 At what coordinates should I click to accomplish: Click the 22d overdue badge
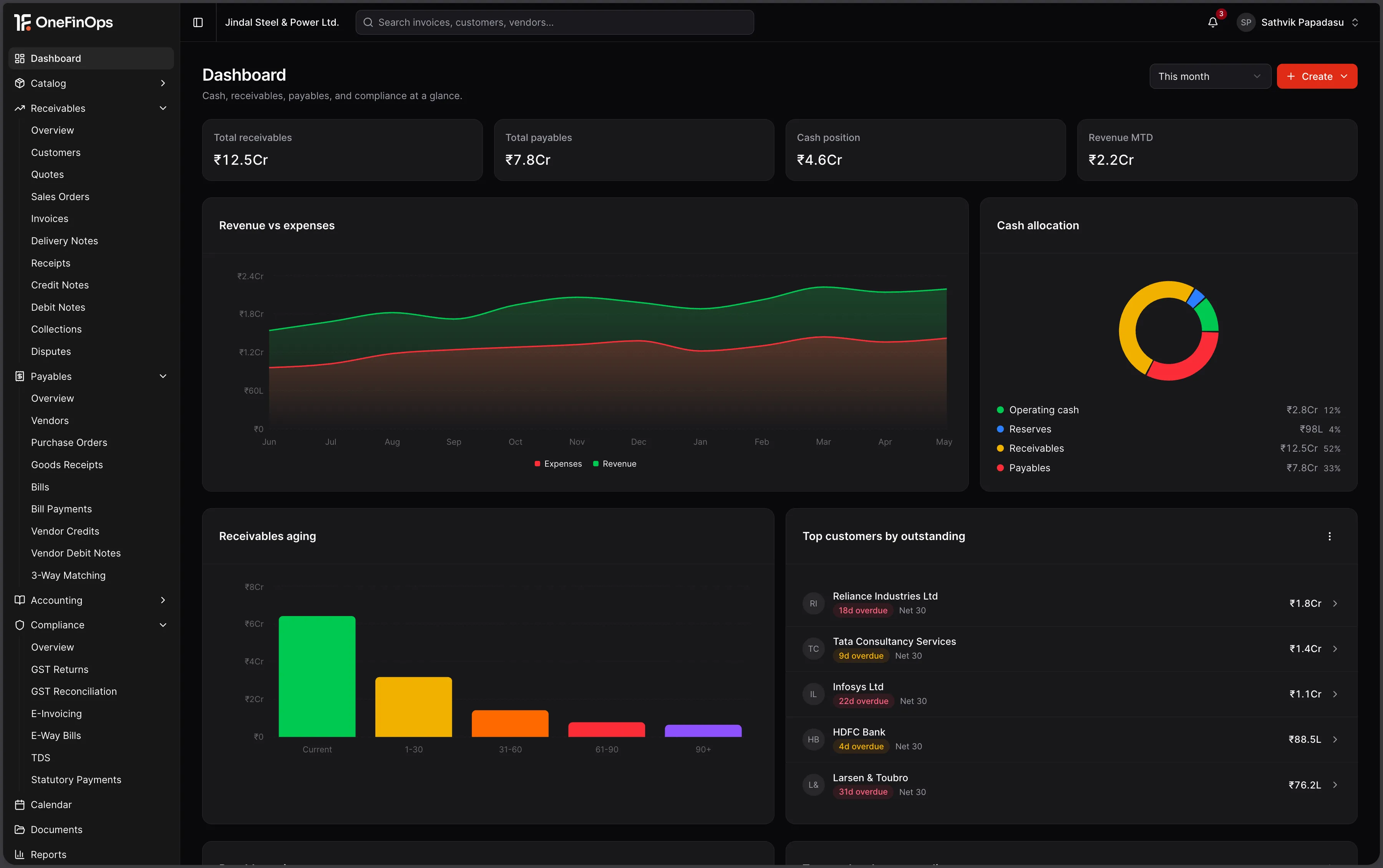coord(863,701)
